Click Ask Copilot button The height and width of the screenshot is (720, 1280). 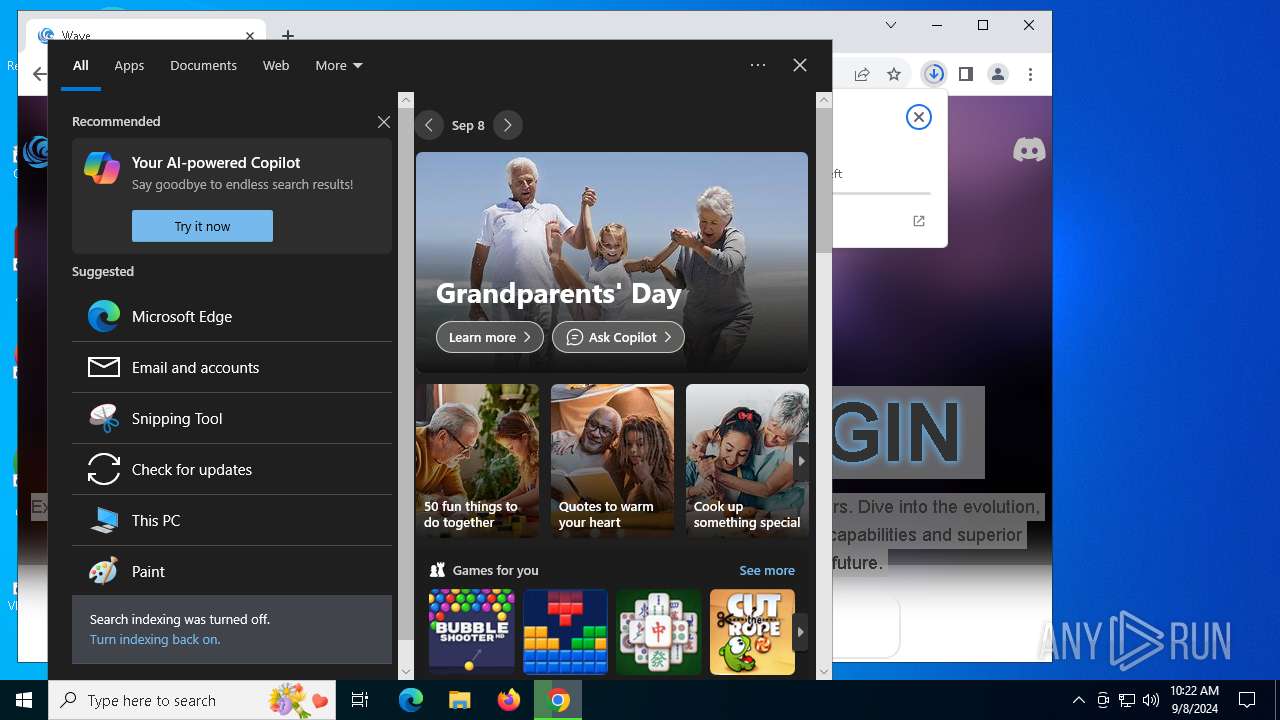tap(618, 337)
